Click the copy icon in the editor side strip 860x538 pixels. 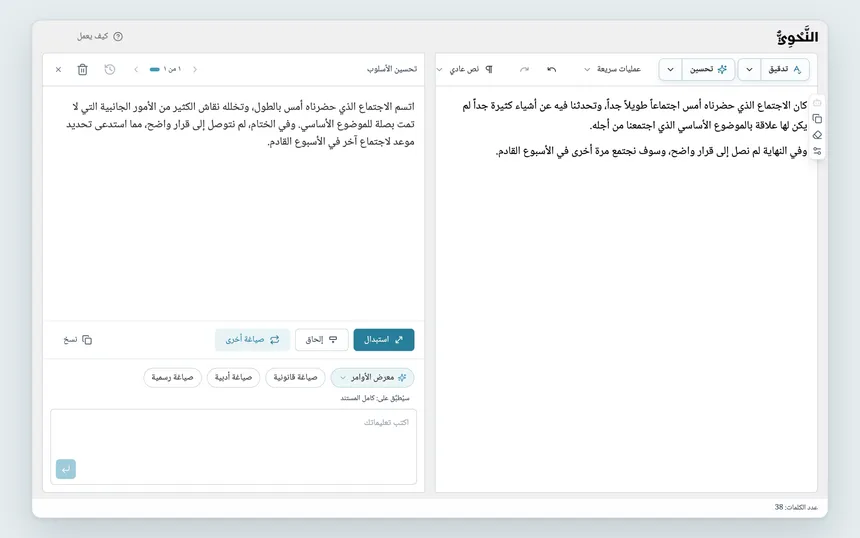(x=817, y=119)
